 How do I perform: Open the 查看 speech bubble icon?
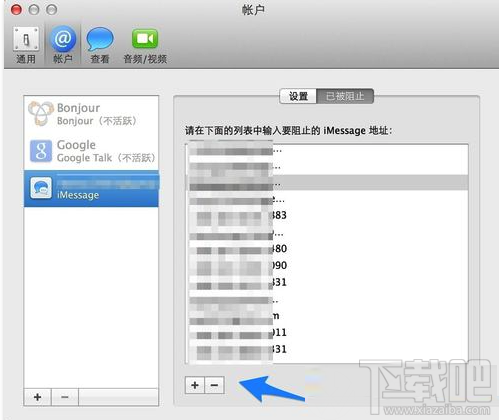point(100,39)
